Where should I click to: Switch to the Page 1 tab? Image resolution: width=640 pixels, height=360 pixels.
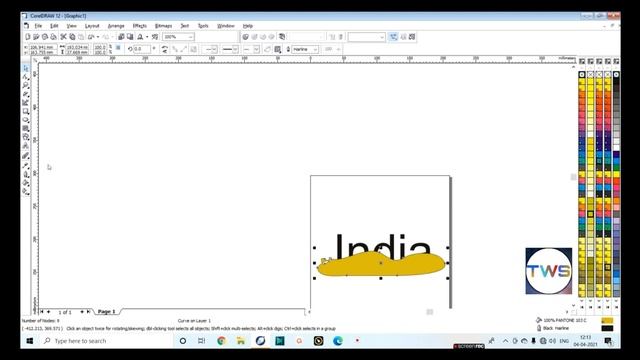[107, 311]
